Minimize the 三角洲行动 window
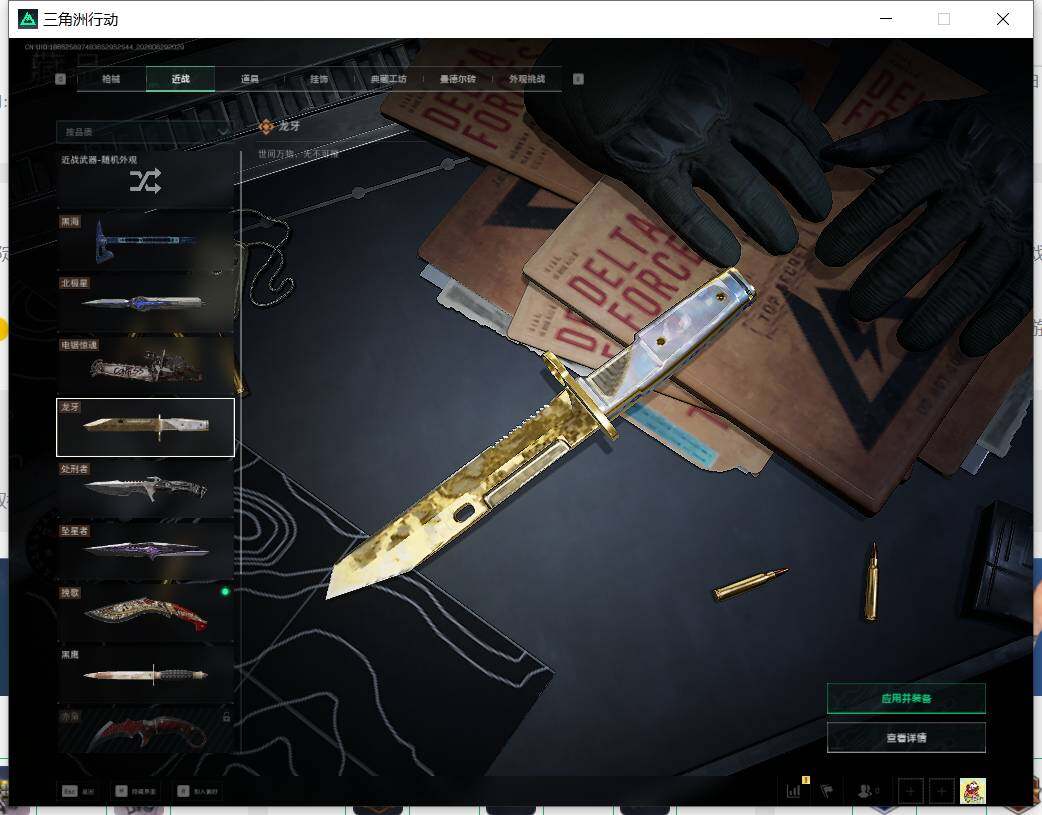This screenshot has width=1042, height=815. click(886, 19)
